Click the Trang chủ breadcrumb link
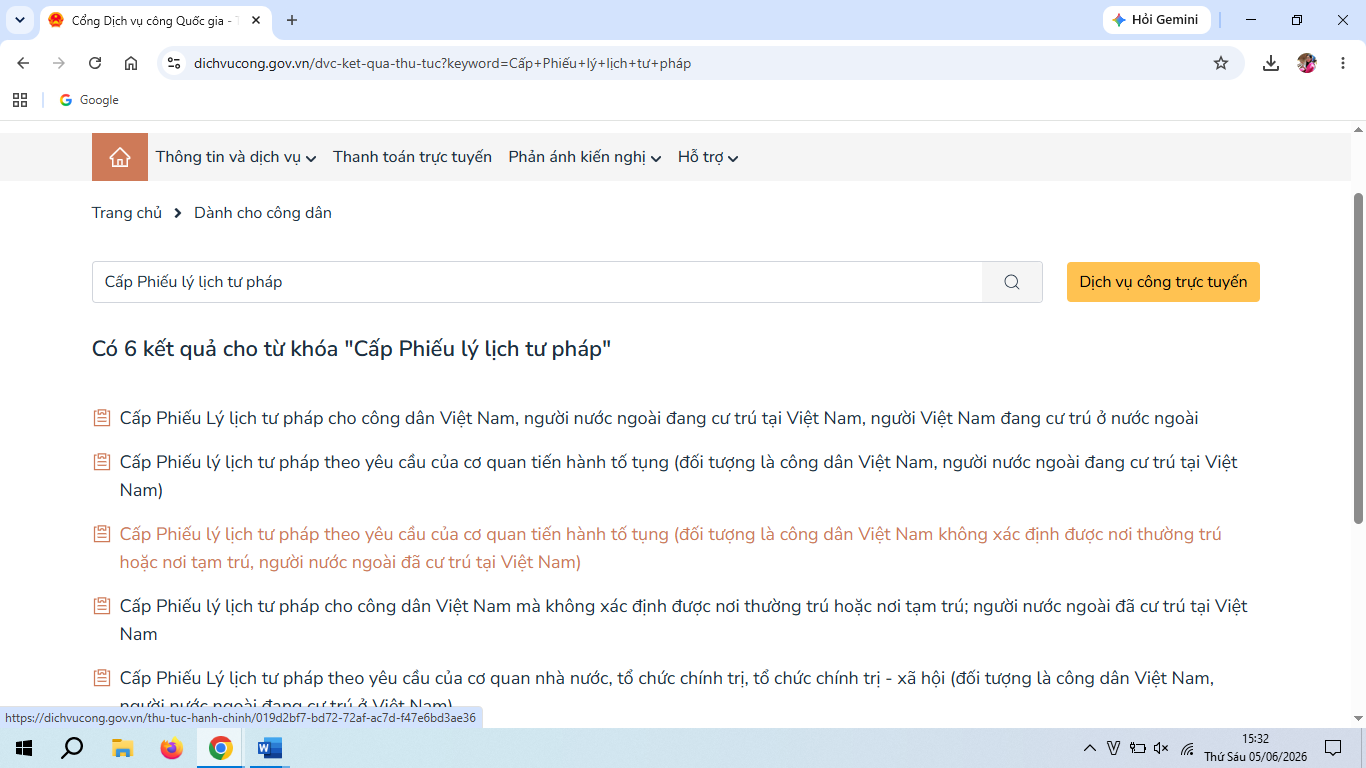This screenshot has height=768, width=1366. point(127,213)
